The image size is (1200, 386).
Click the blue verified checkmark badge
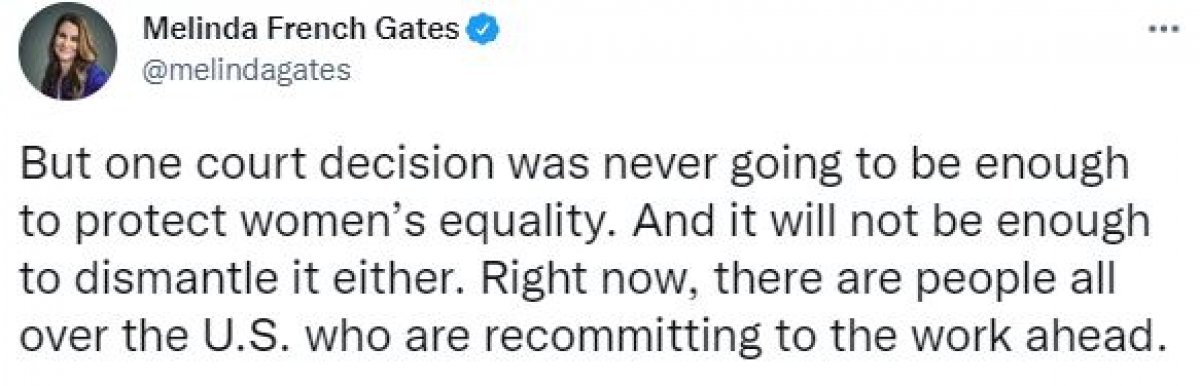coord(485,31)
